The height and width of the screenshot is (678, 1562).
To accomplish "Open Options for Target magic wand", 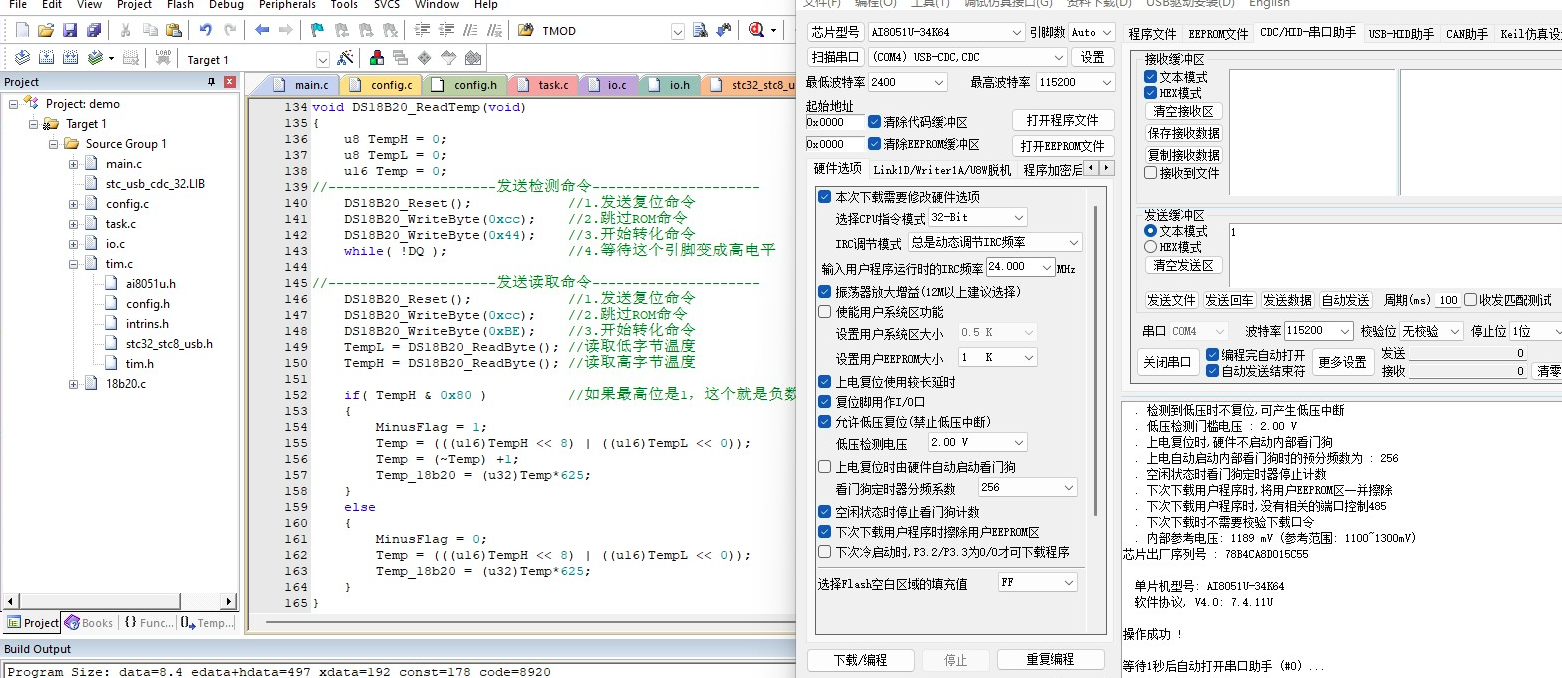I will 345,58.
